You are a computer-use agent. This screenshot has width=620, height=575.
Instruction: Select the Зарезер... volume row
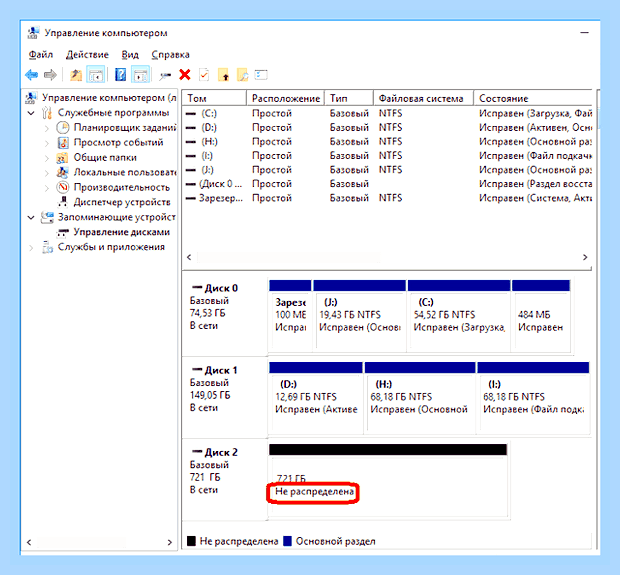point(388,198)
